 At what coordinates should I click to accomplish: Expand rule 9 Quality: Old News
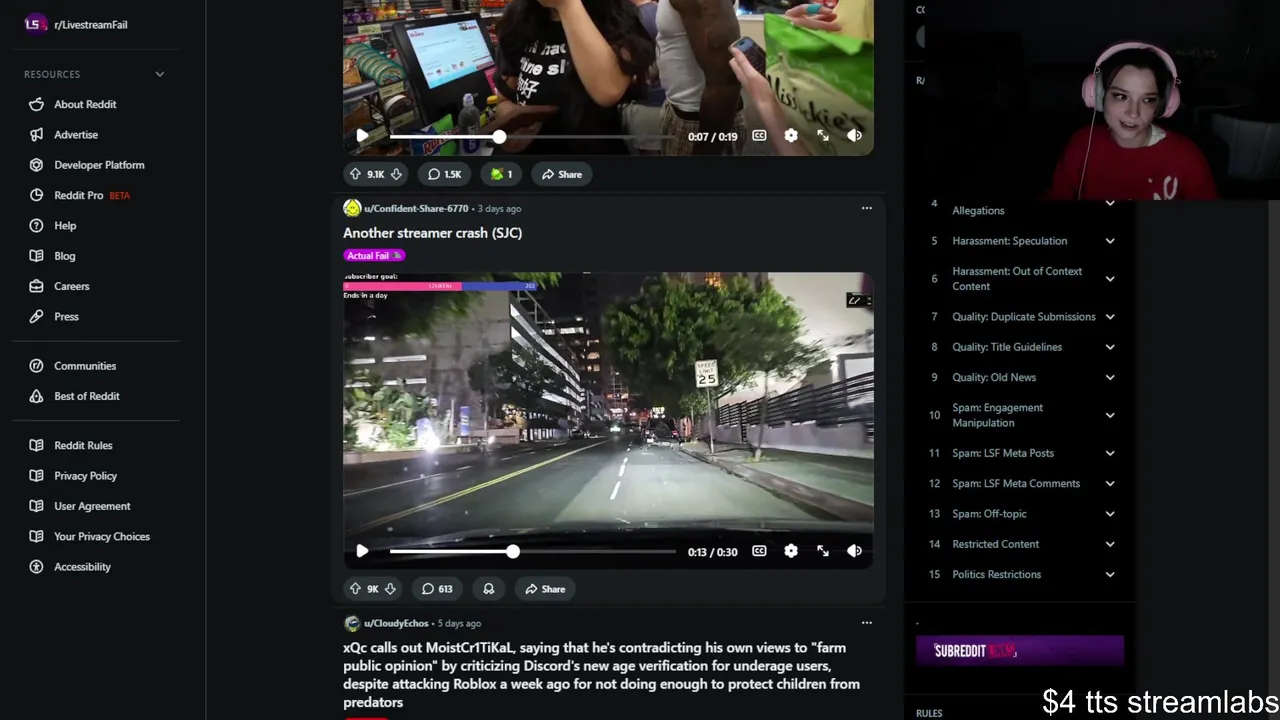point(1110,377)
